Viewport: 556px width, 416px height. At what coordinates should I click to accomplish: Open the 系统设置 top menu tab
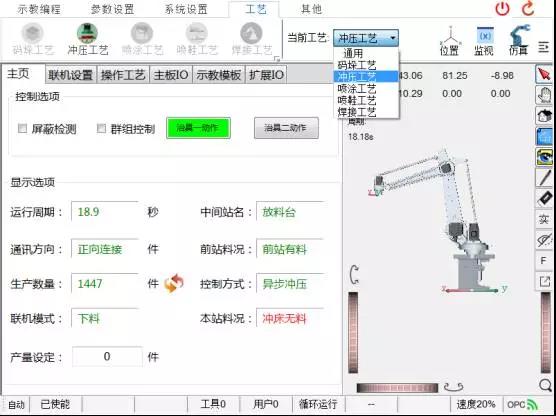pyautogui.click(x=186, y=9)
